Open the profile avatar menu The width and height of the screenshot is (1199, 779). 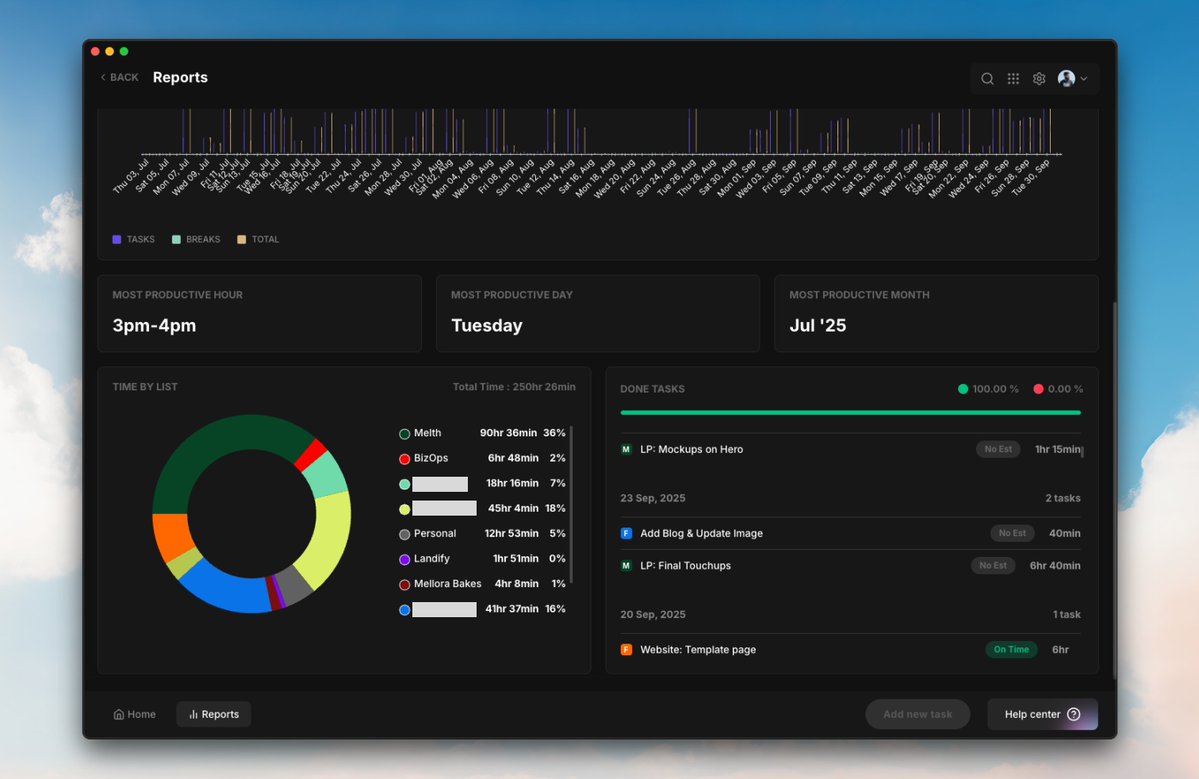coord(1072,79)
